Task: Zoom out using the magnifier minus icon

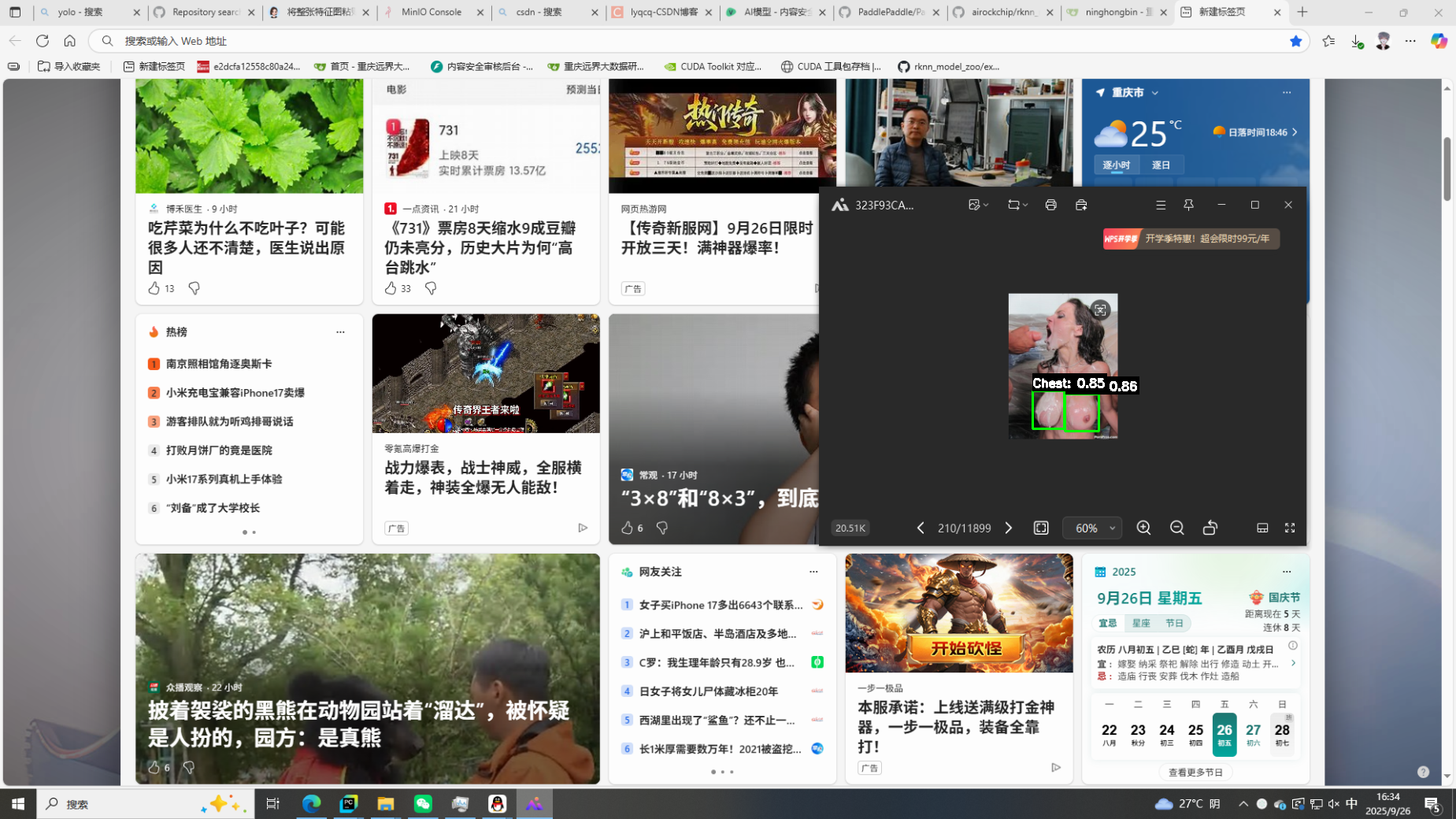Action: 1176,528
